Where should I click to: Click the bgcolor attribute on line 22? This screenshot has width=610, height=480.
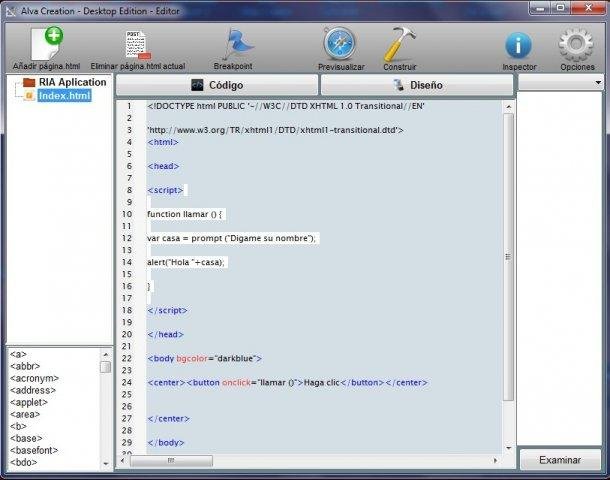pos(192,359)
